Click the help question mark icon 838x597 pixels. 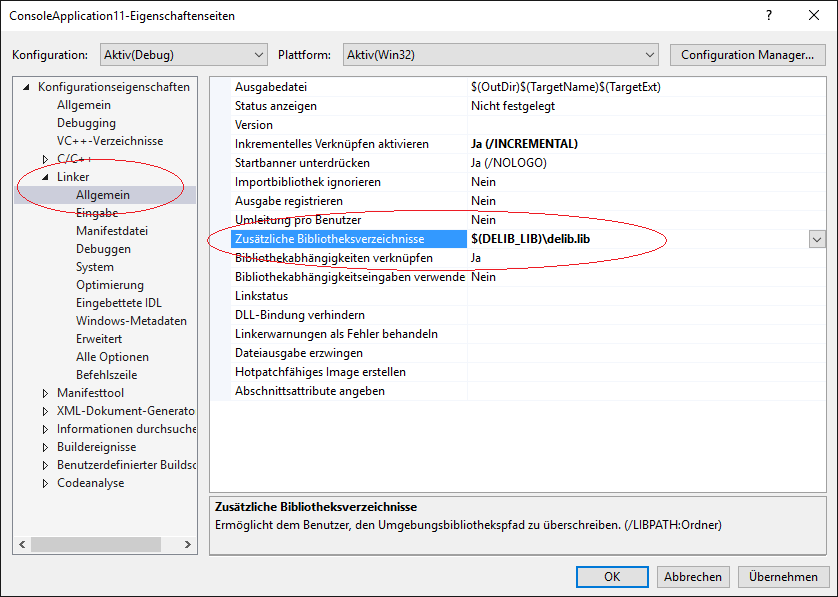click(768, 16)
